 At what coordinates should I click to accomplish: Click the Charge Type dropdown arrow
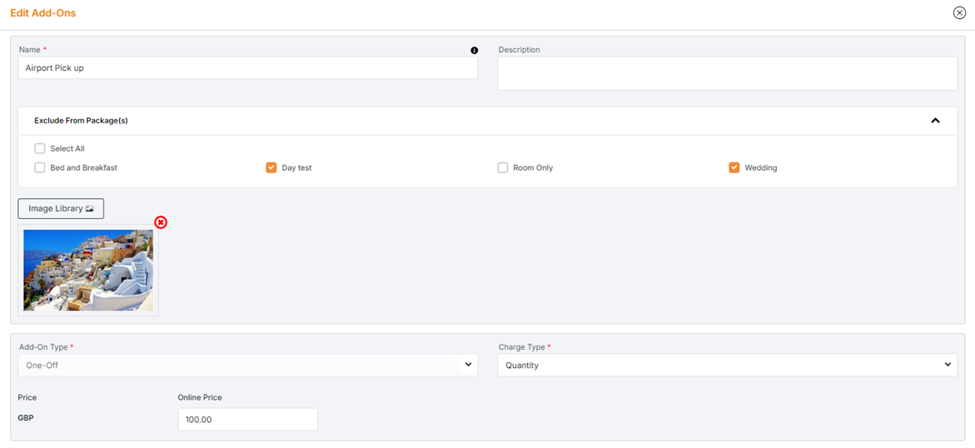pyautogui.click(x=948, y=365)
